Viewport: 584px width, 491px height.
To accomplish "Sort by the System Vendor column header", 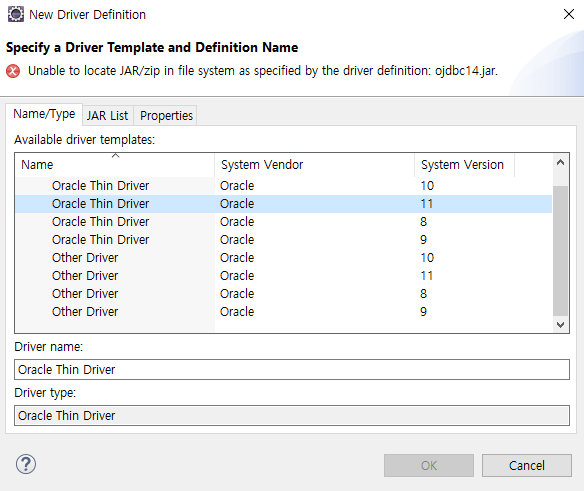I will tap(314, 165).
